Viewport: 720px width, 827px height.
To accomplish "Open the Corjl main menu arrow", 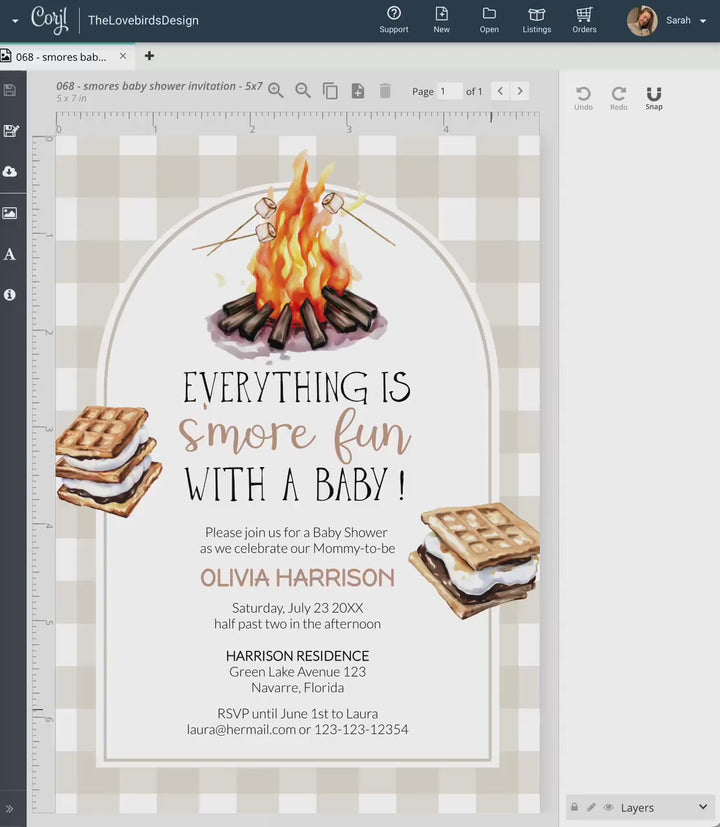I will pos(14,20).
